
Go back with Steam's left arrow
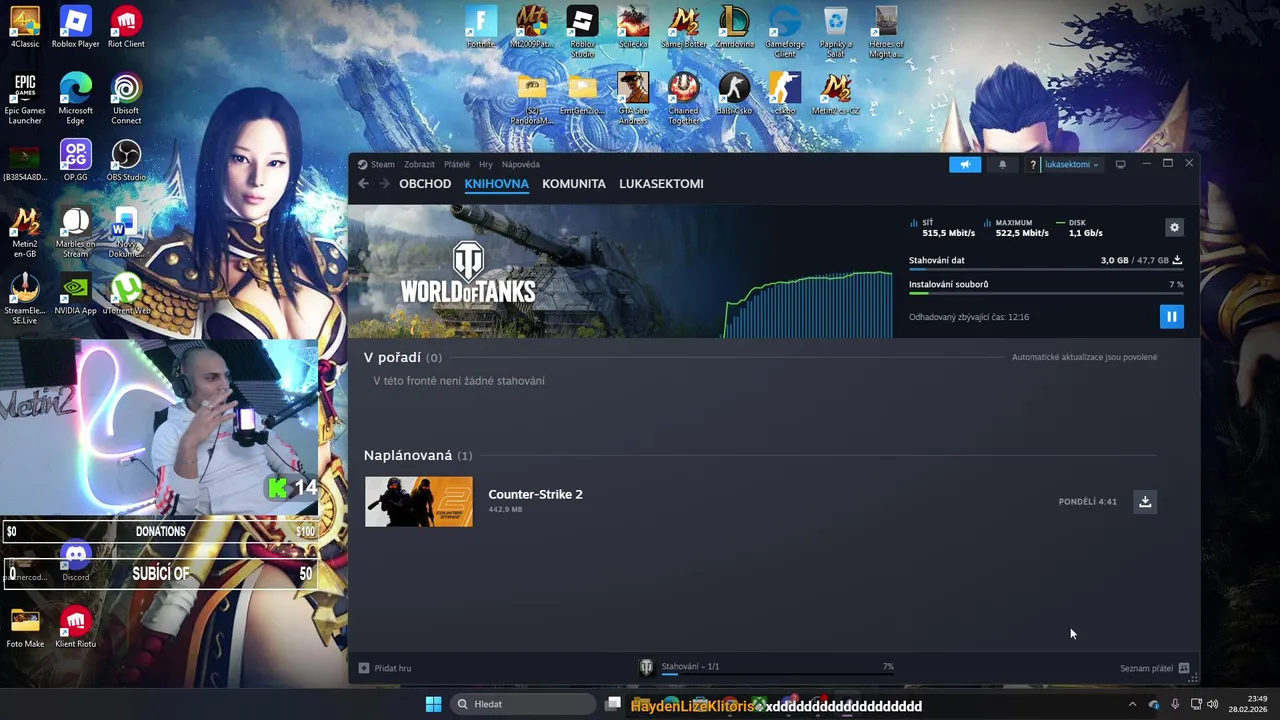tap(363, 183)
